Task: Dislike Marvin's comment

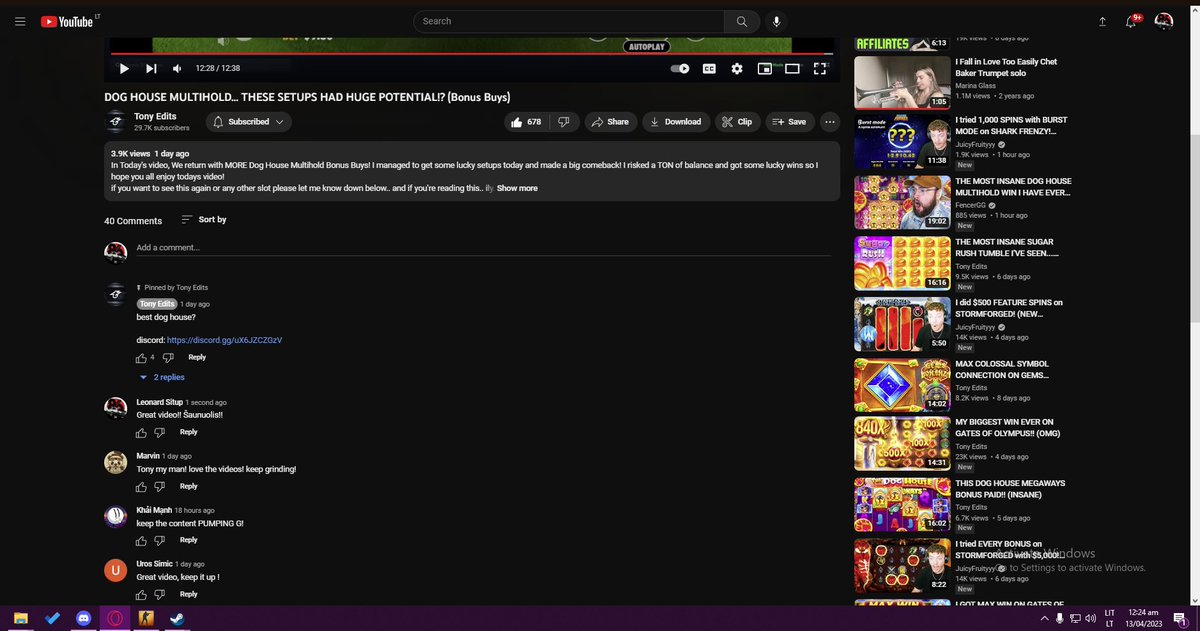Action: (160, 487)
